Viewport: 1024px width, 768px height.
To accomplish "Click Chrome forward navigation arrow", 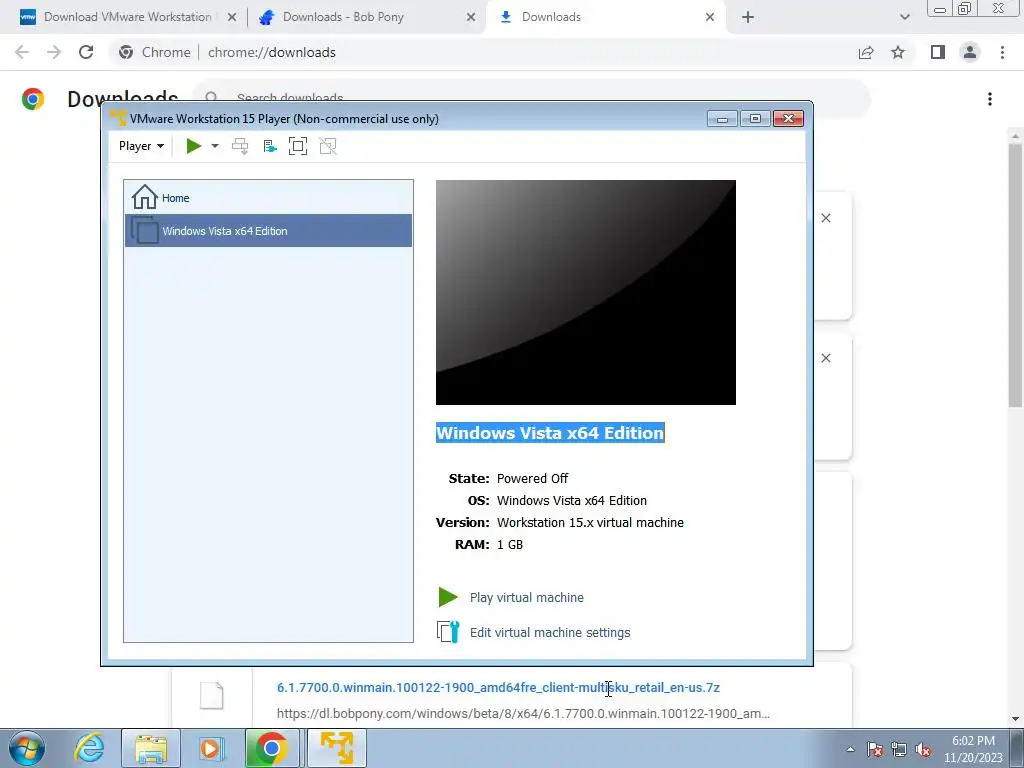I will 54,52.
